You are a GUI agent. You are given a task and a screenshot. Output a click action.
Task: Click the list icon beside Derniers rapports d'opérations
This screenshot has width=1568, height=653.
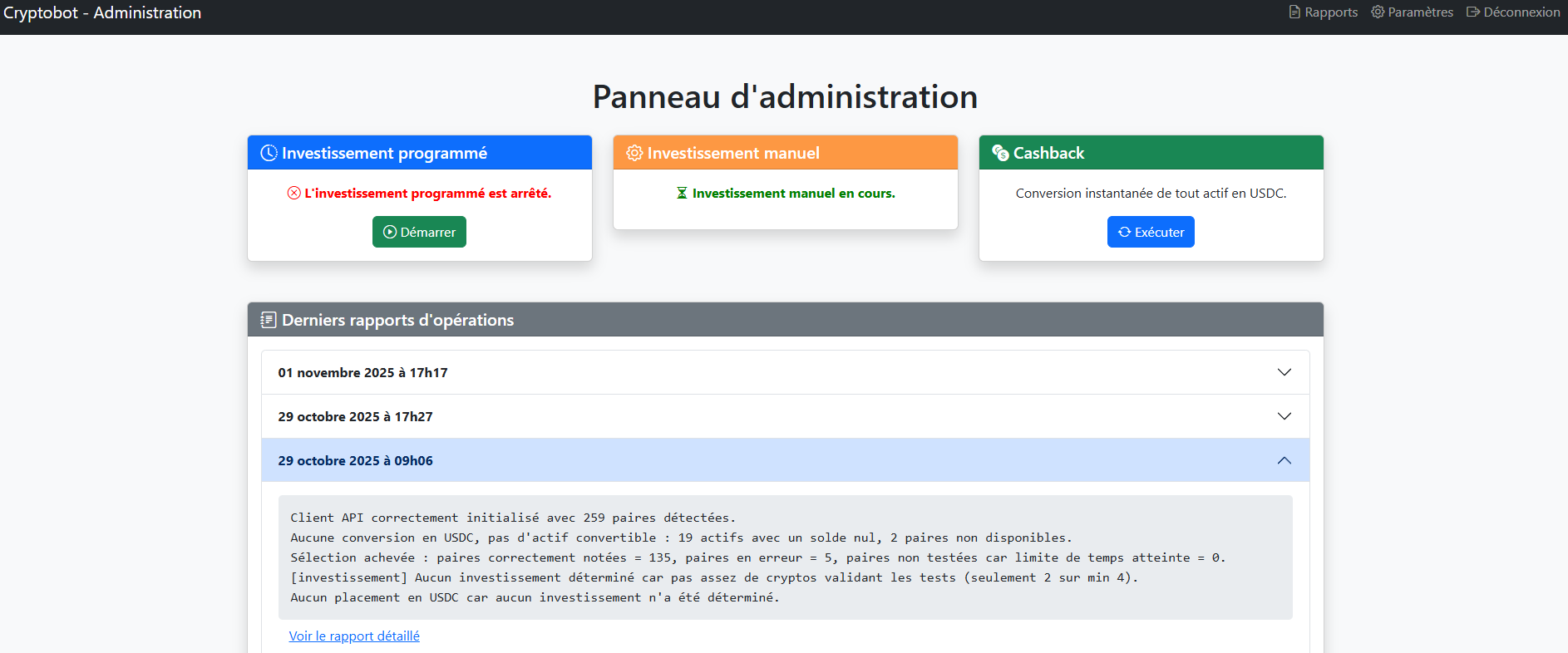(x=269, y=320)
